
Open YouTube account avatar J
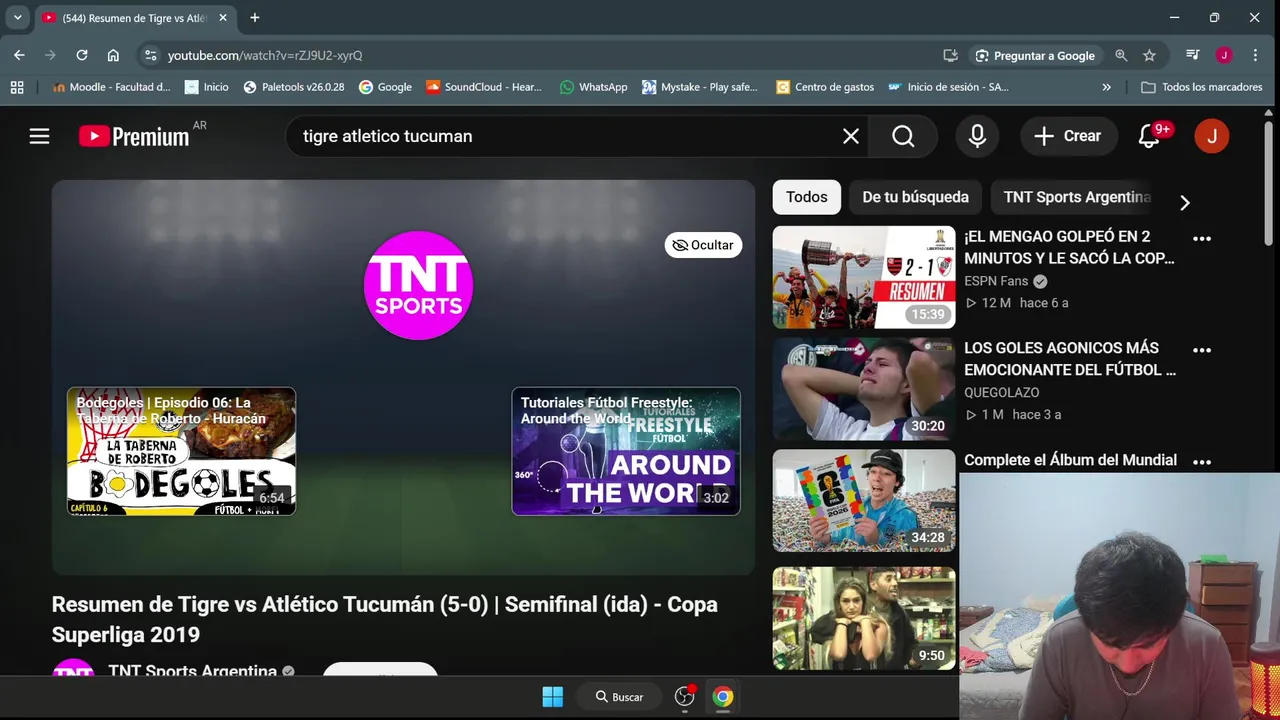[x=1211, y=136]
